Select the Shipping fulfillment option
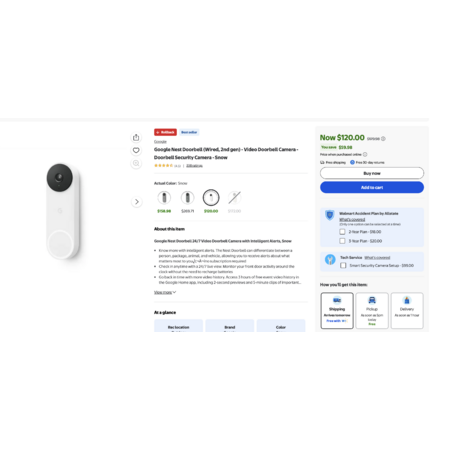Viewport: 450px width, 450px height. (x=337, y=311)
